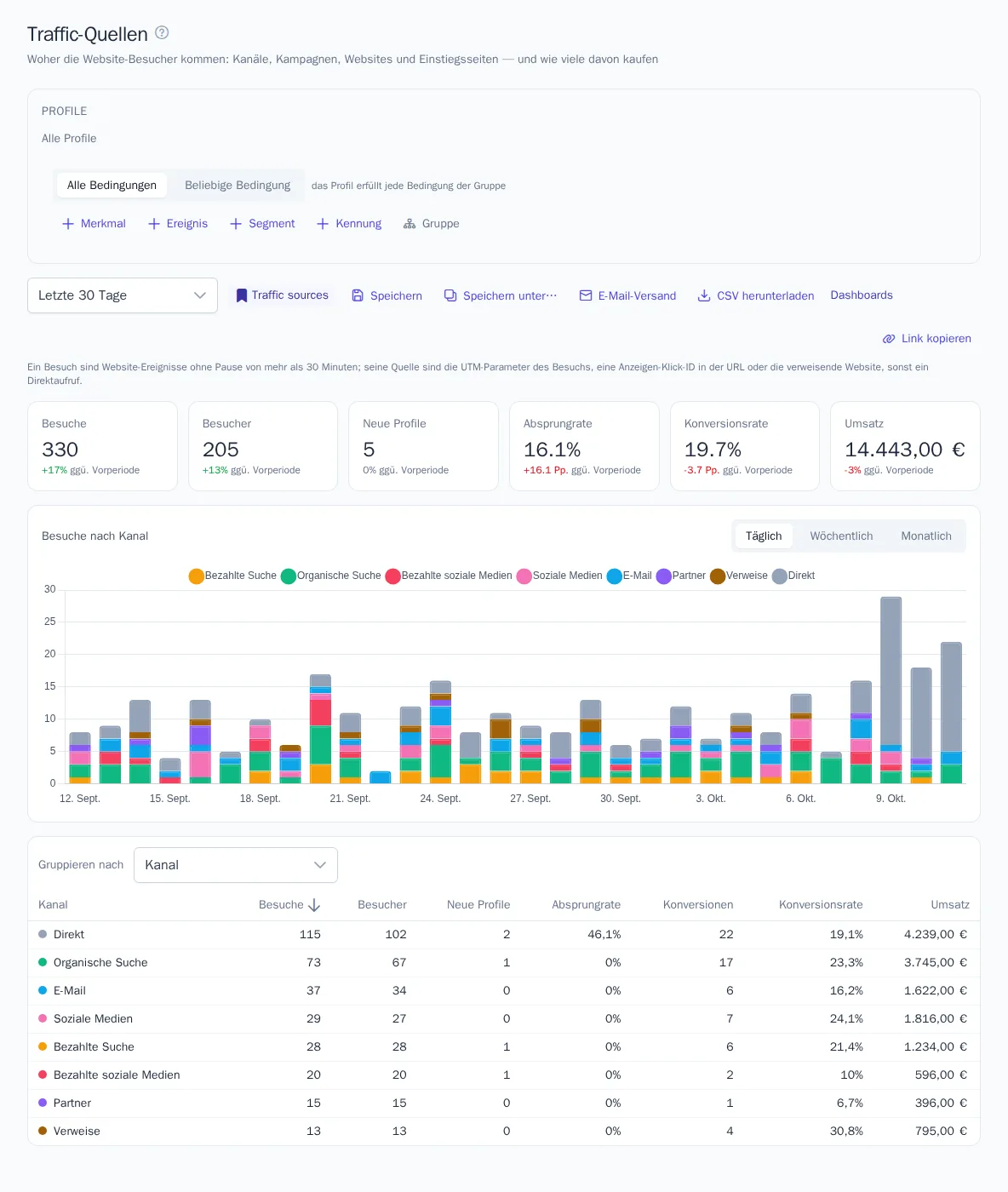The image size is (1008, 1192).
Task: Click the Gruppe hierarchy icon
Action: [x=409, y=224]
